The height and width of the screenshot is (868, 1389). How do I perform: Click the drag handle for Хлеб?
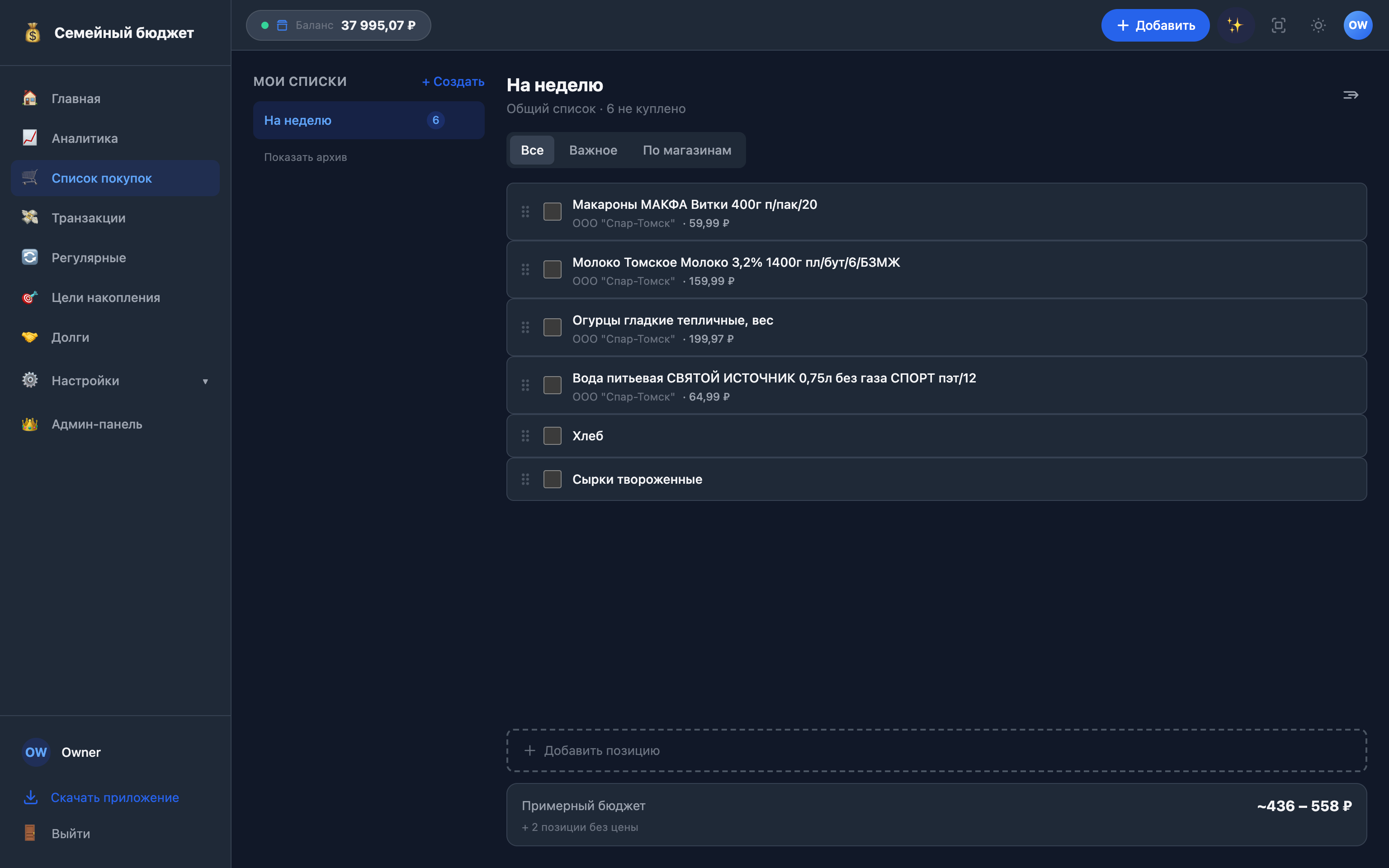tap(525, 436)
